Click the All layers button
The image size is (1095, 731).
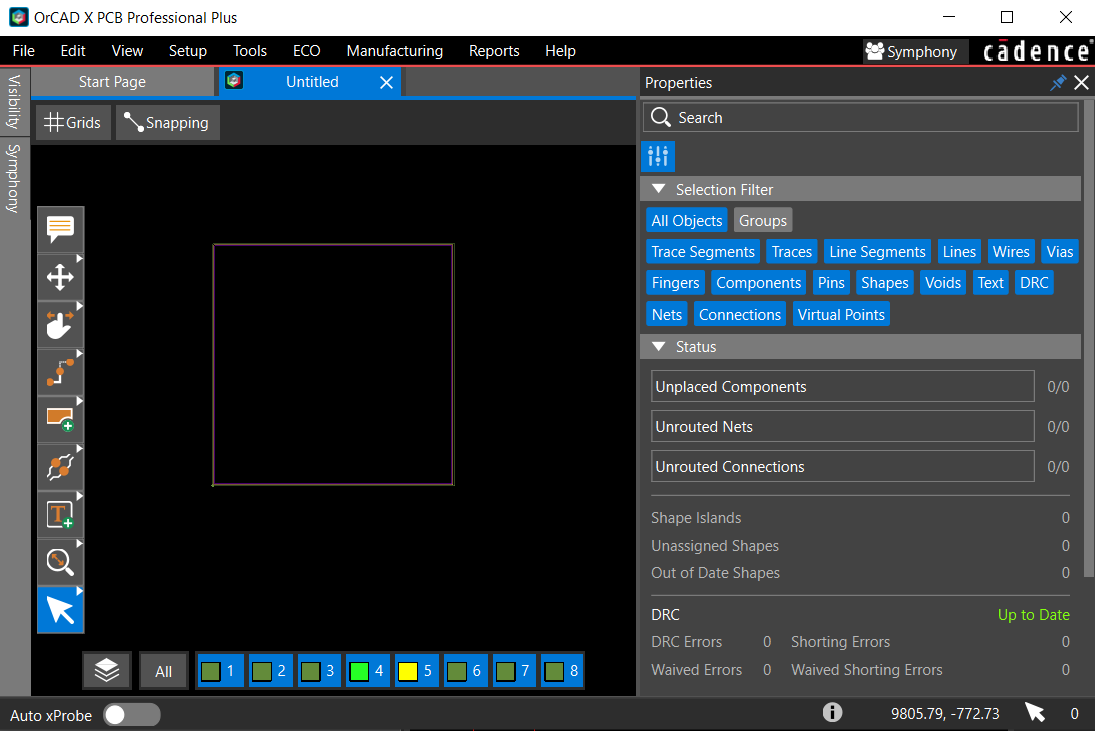coord(163,671)
